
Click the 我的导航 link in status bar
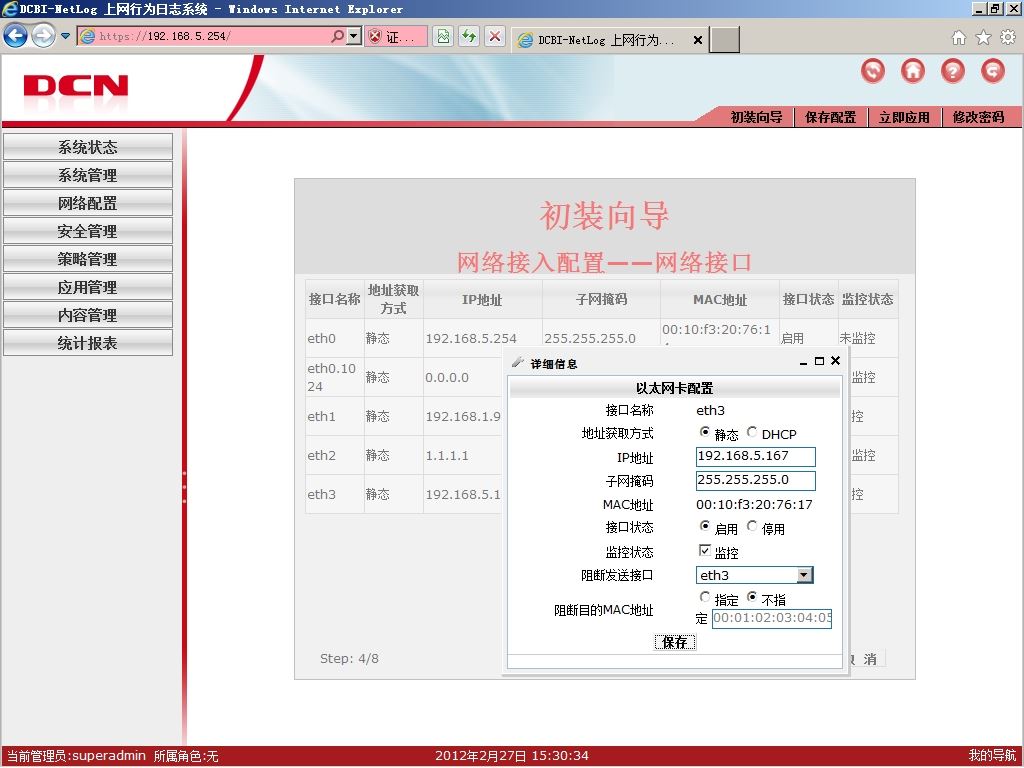[992, 756]
